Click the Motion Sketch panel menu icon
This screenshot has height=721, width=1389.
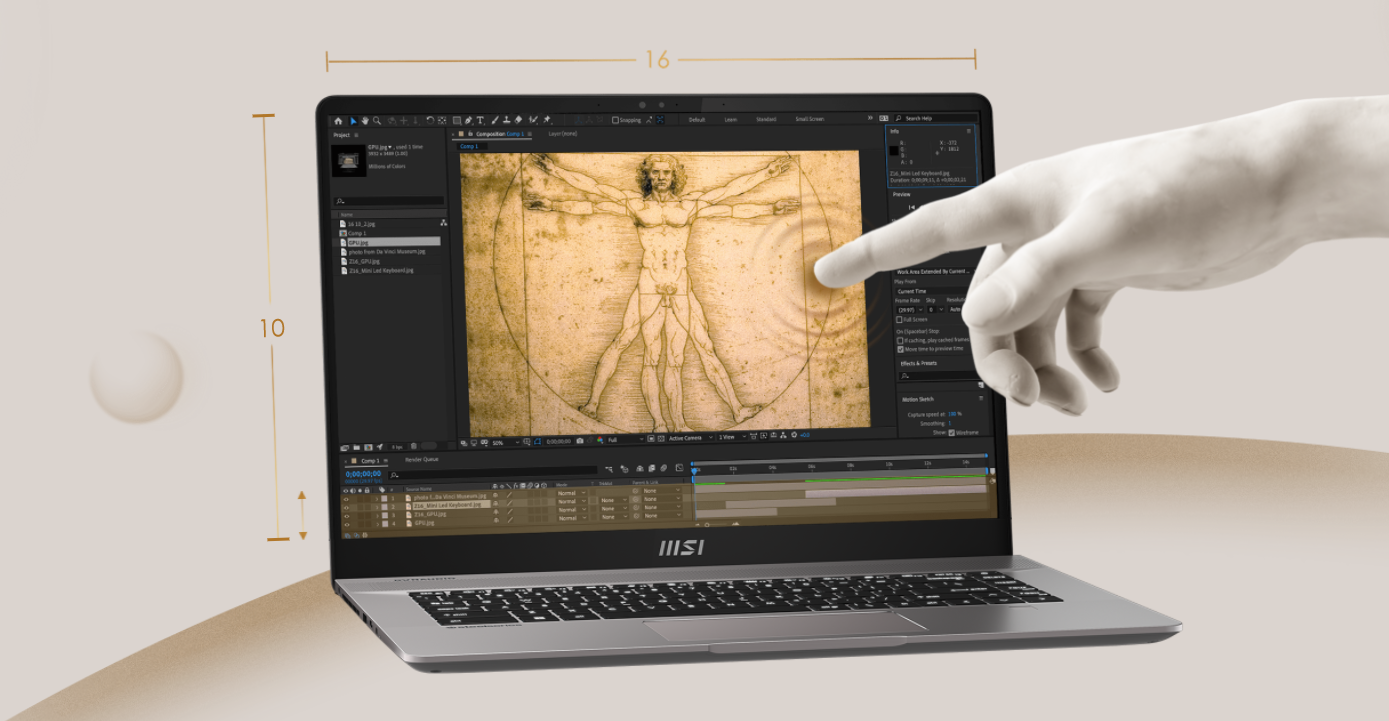[980, 398]
